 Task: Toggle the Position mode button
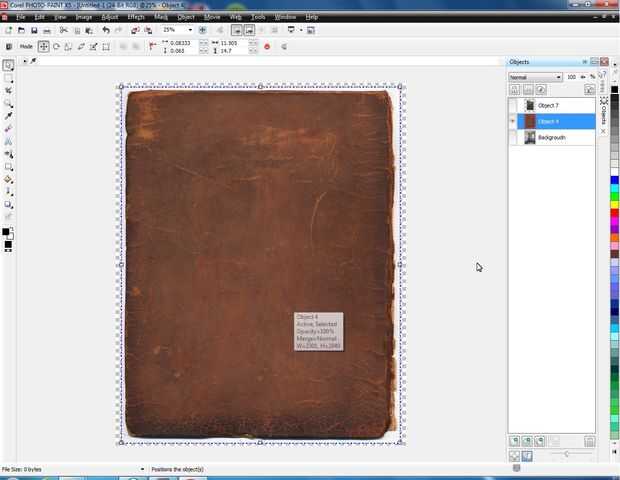click(x=43, y=47)
